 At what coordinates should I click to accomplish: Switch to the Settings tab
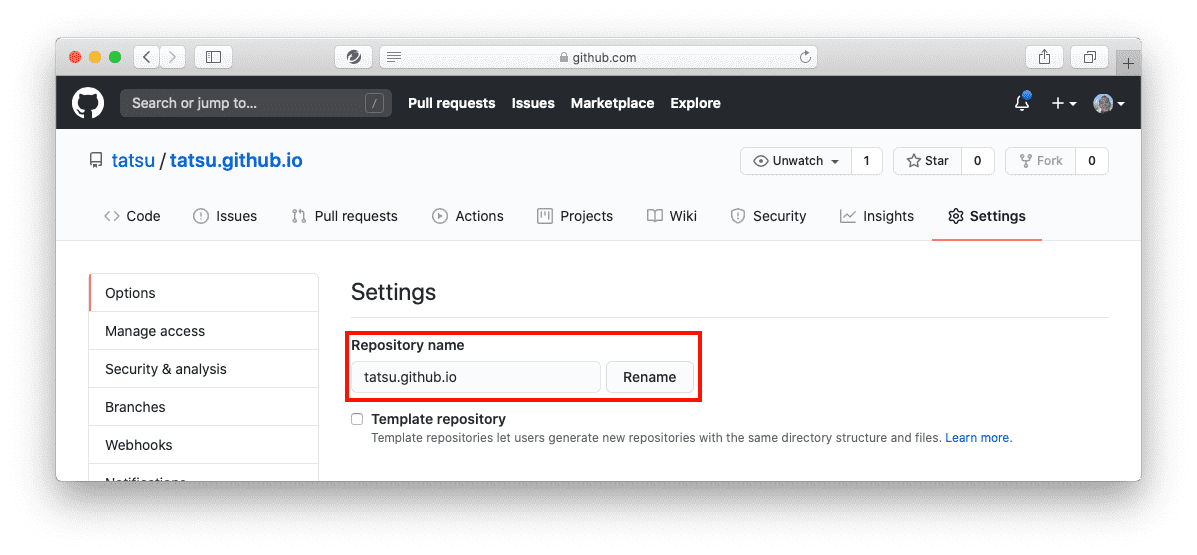[x=987, y=216]
